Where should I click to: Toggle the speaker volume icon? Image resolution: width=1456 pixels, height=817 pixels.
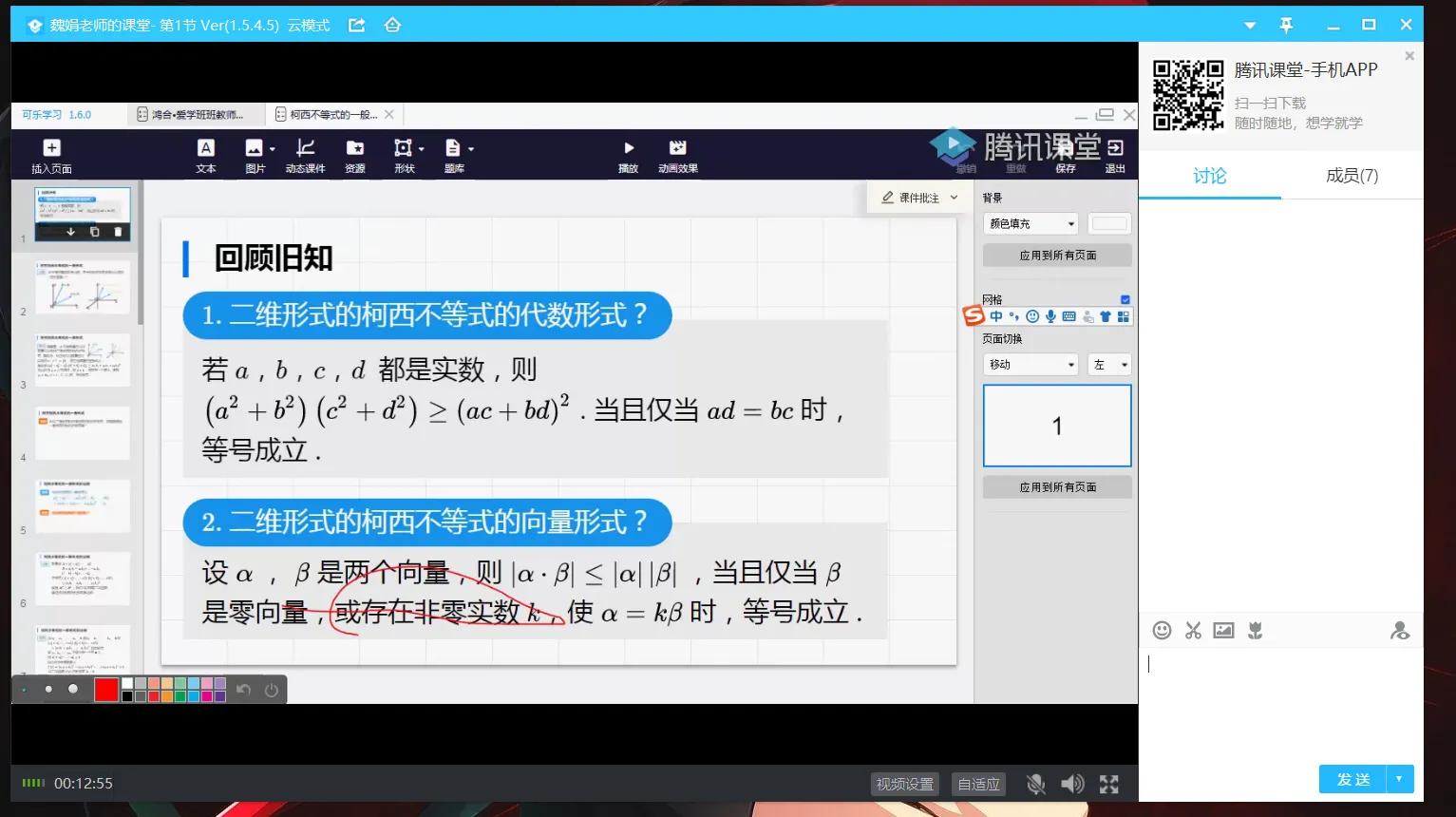click(x=1072, y=783)
